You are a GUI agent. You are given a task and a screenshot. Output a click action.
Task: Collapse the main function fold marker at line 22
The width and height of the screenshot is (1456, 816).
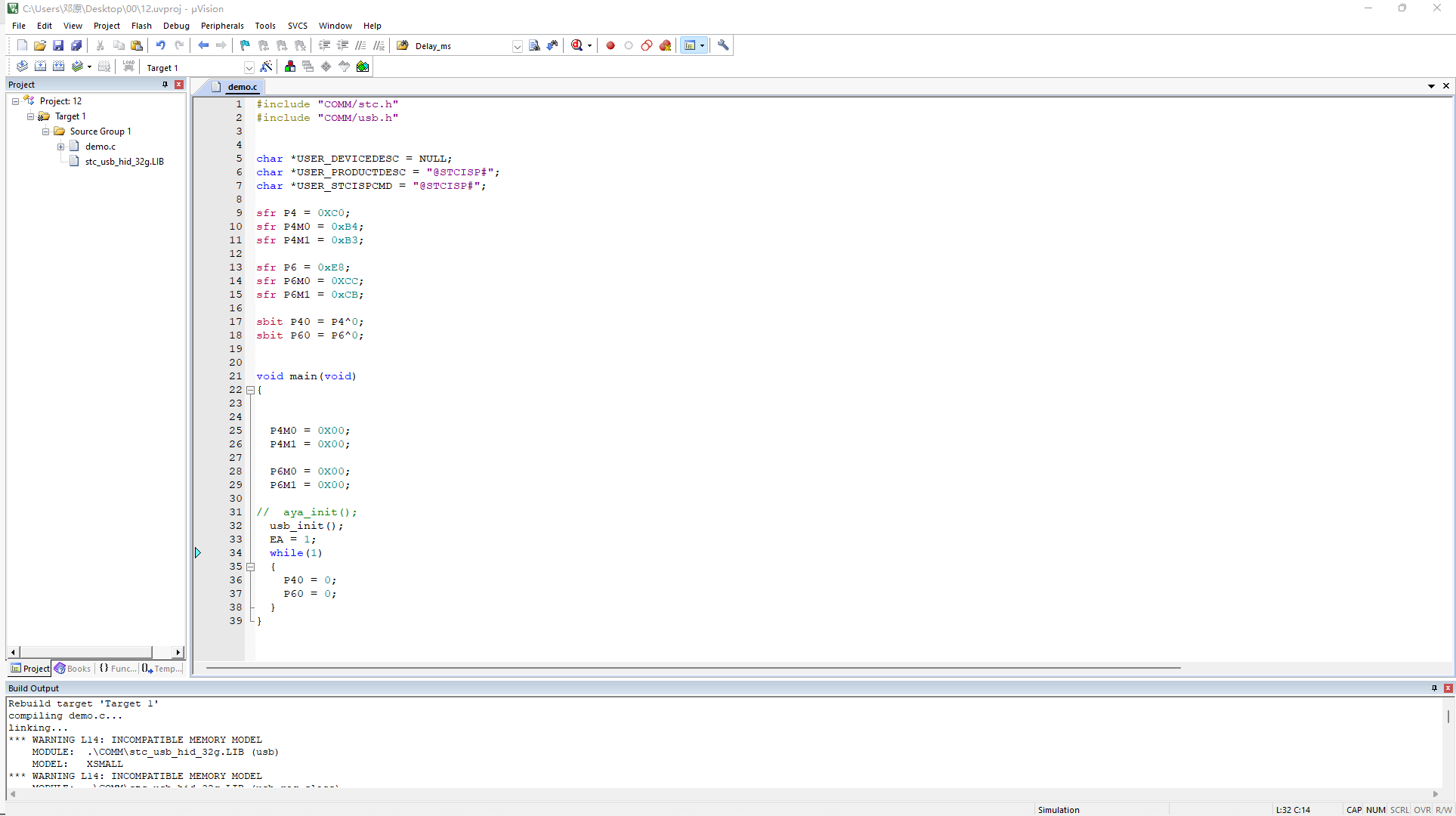(x=251, y=391)
